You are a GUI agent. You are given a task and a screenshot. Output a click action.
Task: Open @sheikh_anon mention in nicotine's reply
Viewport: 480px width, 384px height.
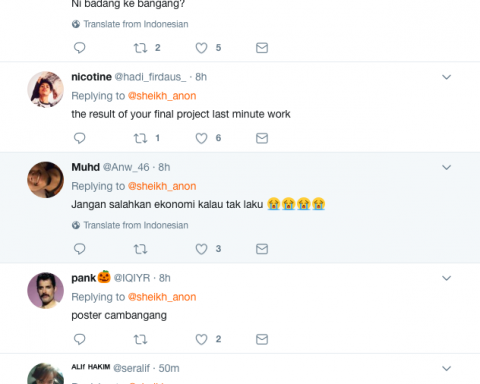[x=162, y=96]
